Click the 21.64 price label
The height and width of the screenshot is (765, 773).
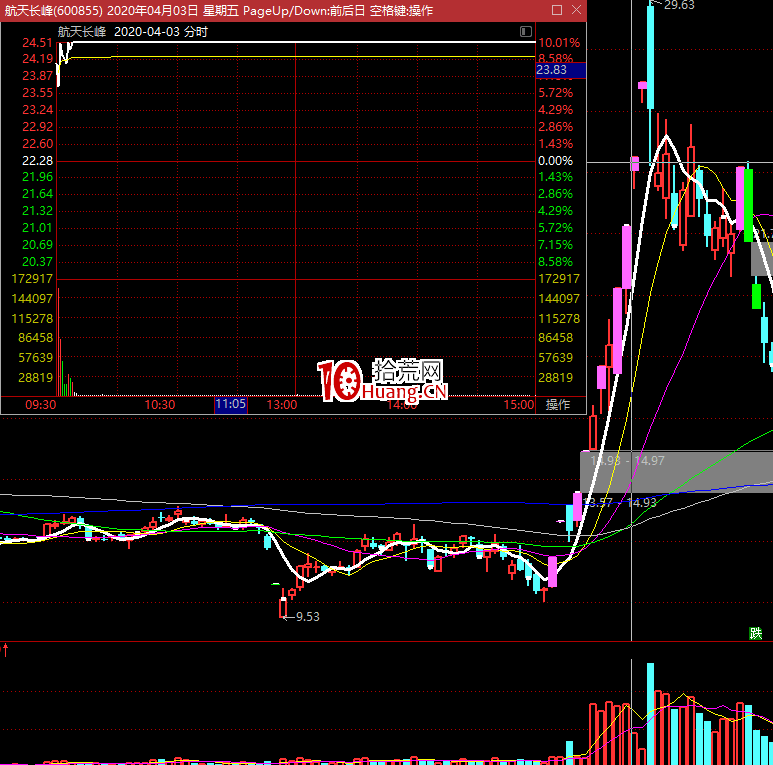37,194
